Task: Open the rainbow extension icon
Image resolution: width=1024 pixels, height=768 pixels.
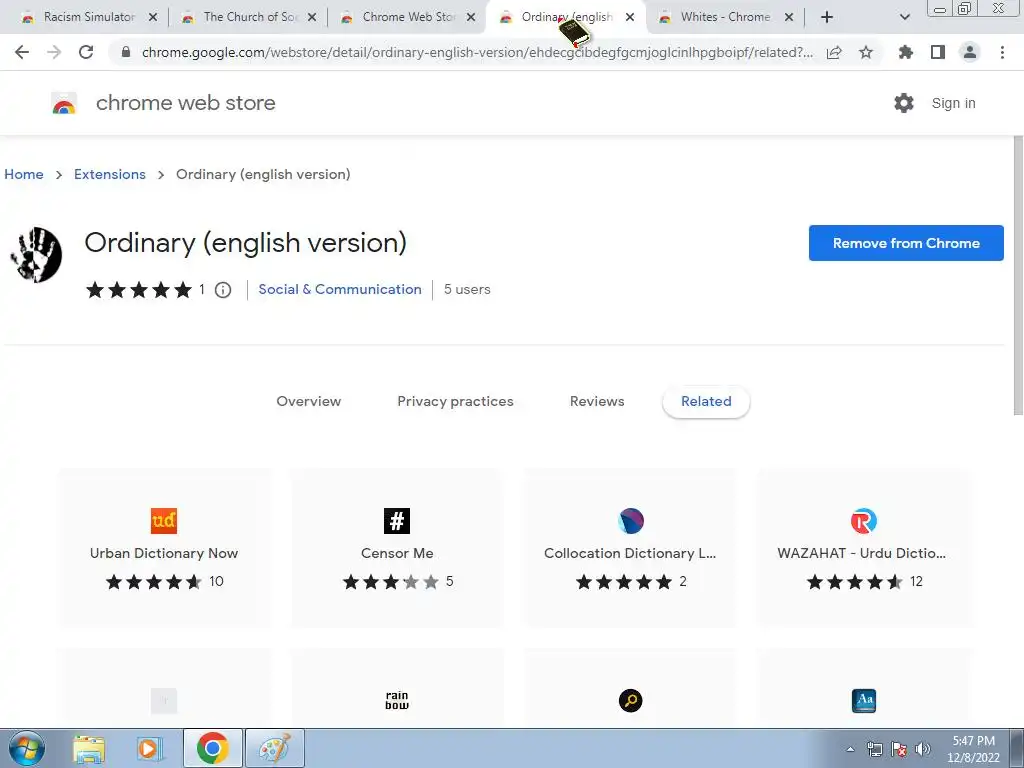Action: tap(397, 701)
